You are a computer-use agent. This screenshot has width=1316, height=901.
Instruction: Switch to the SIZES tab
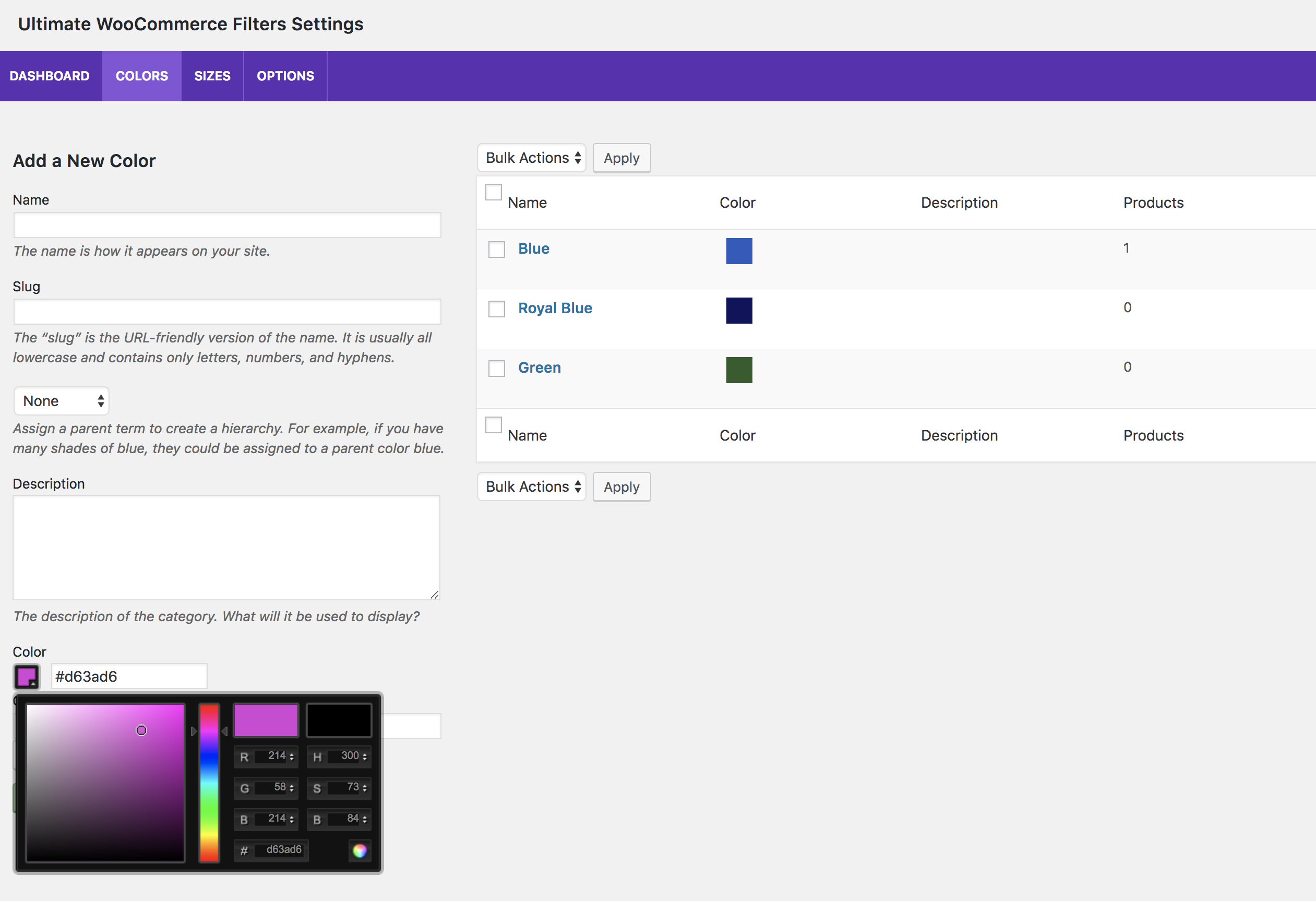click(212, 76)
